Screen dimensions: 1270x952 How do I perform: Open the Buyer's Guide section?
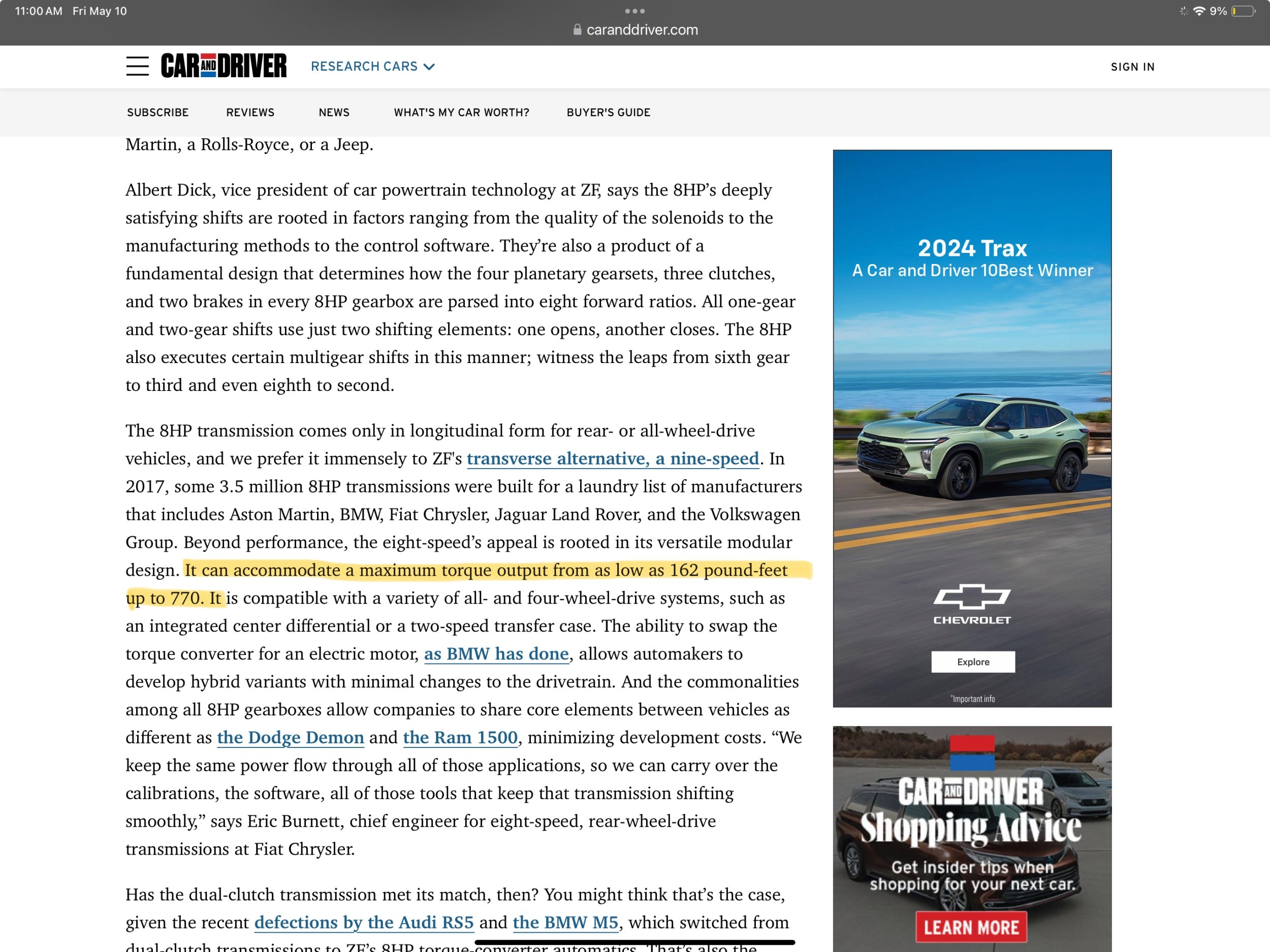tap(609, 113)
